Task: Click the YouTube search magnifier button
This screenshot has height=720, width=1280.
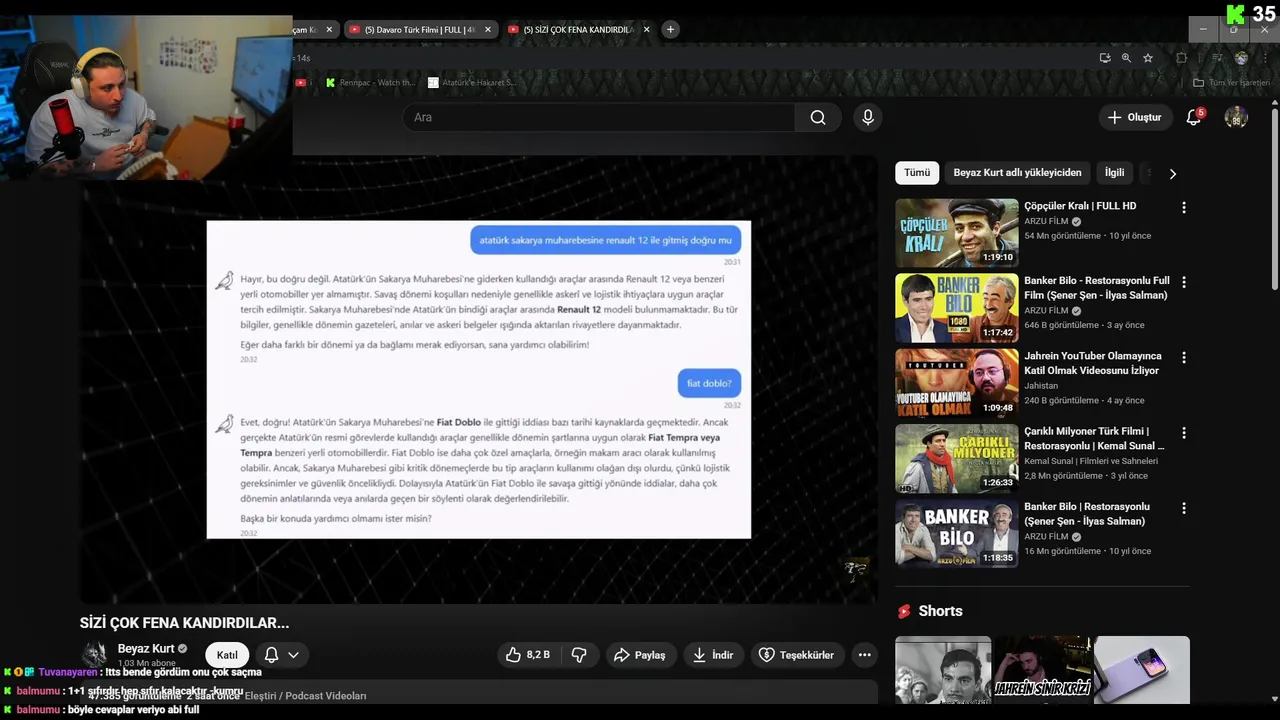Action: pyautogui.click(x=818, y=118)
